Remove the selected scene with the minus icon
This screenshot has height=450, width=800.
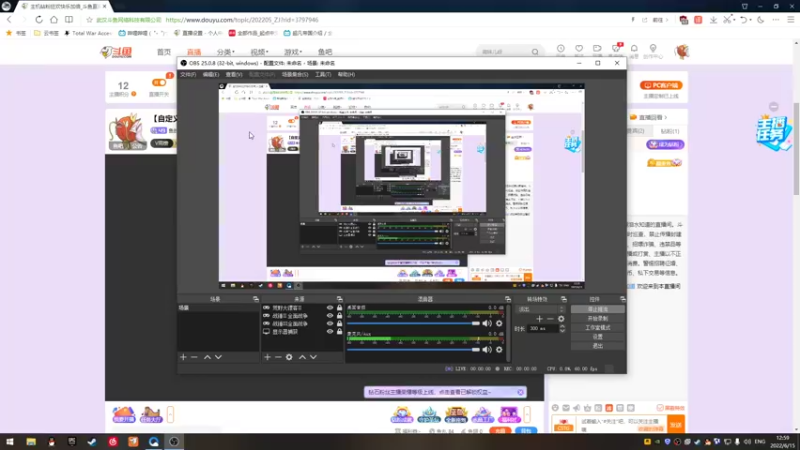(194, 357)
